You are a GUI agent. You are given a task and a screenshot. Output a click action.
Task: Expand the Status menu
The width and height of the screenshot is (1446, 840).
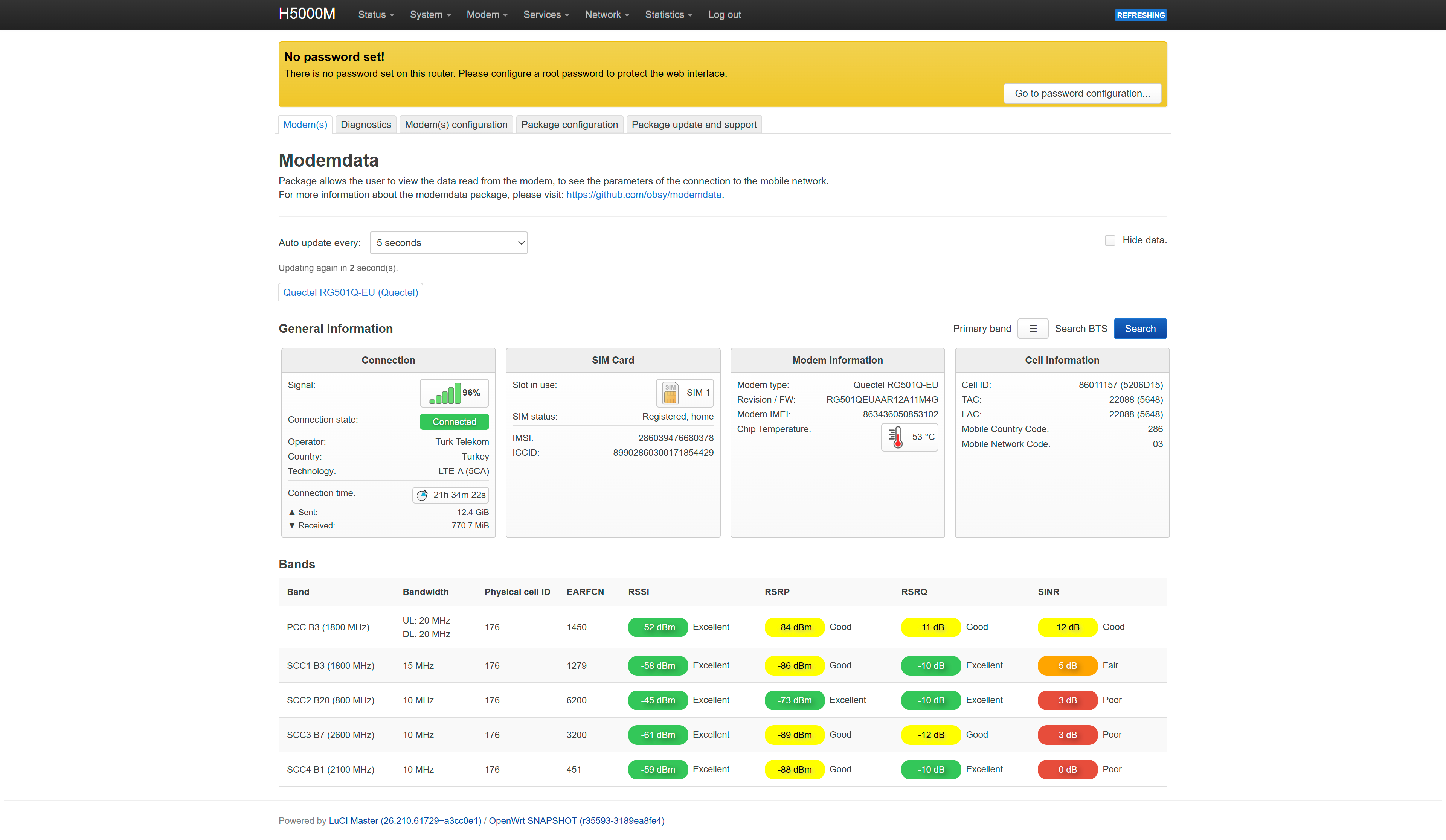(x=376, y=15)
